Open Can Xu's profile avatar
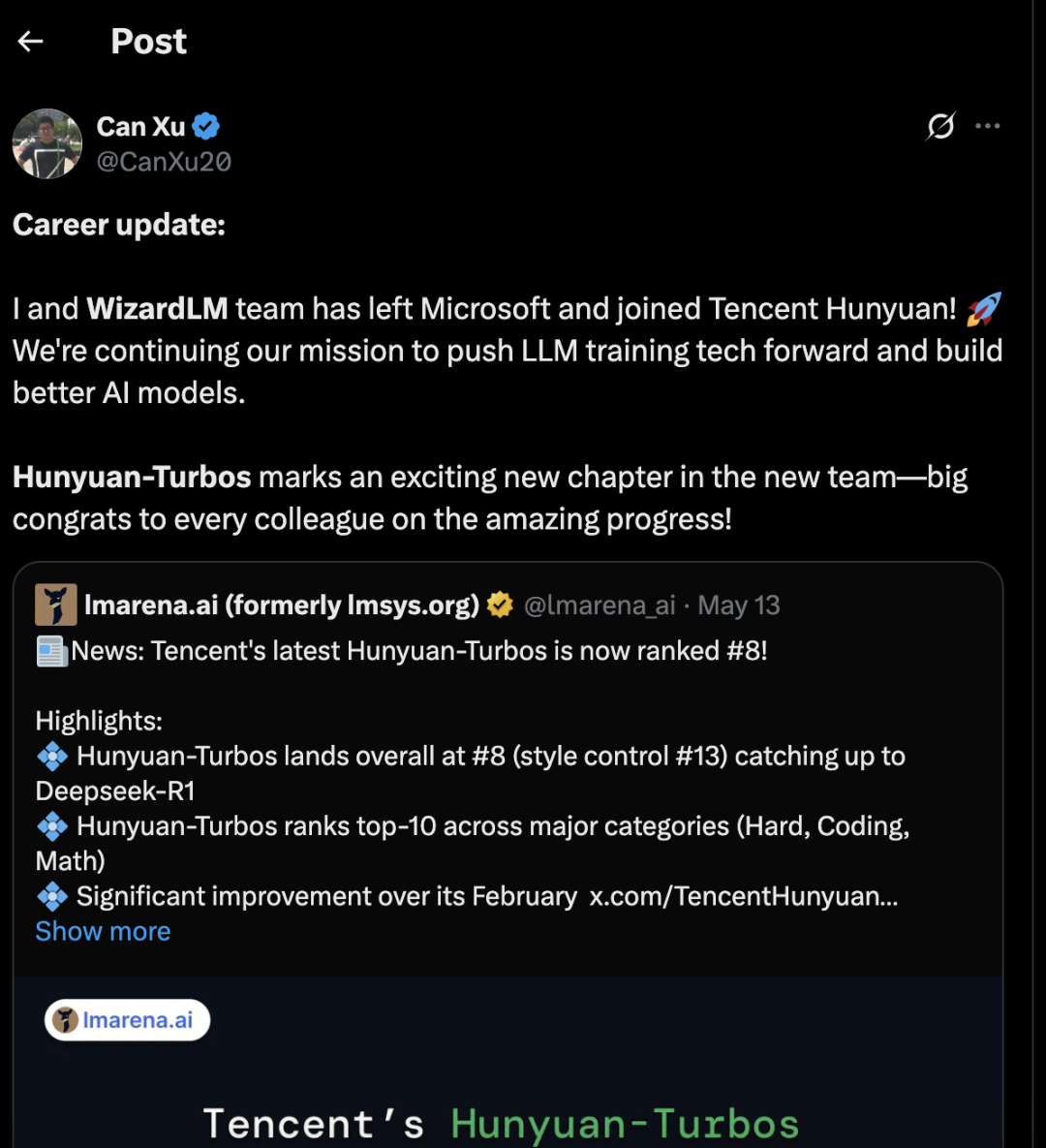 46,144
